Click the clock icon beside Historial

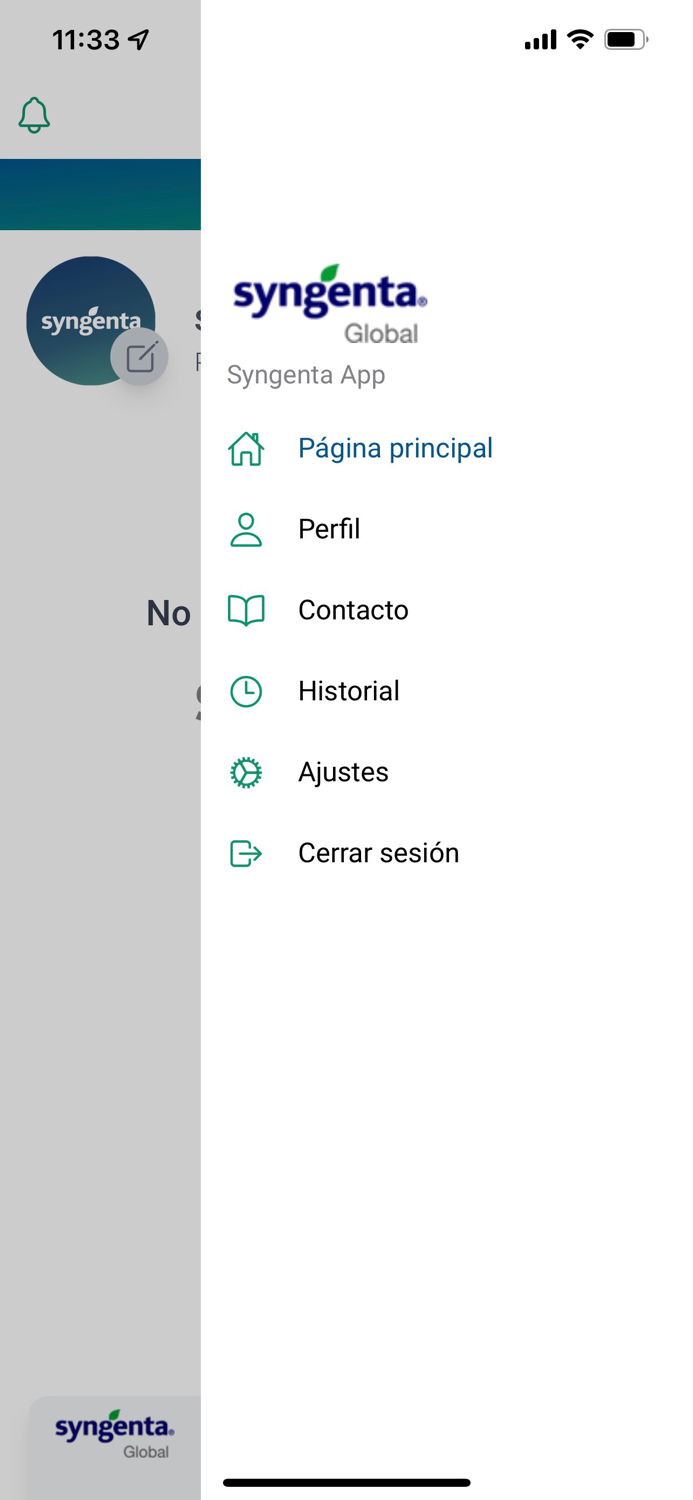tap(245, 691)
